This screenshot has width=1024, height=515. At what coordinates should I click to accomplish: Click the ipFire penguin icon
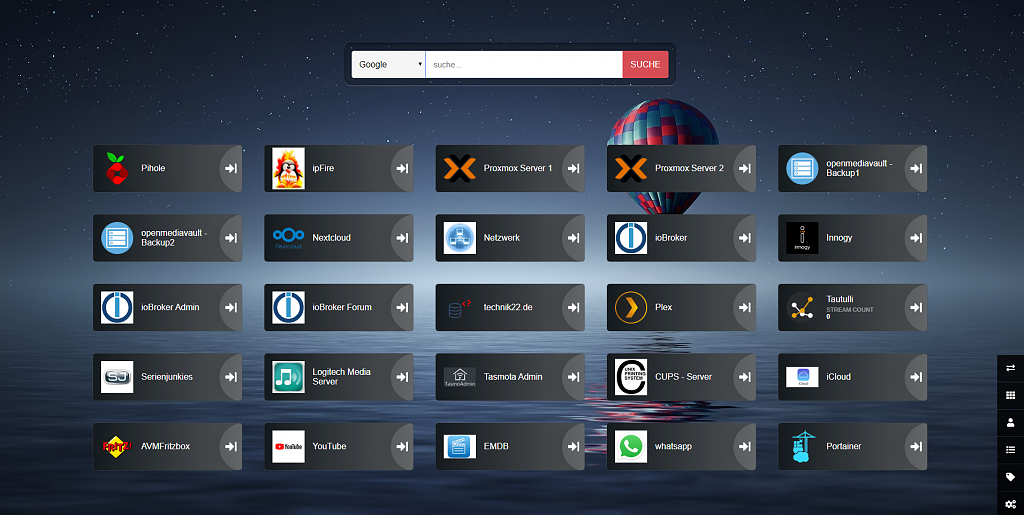(x=288, y=168)
